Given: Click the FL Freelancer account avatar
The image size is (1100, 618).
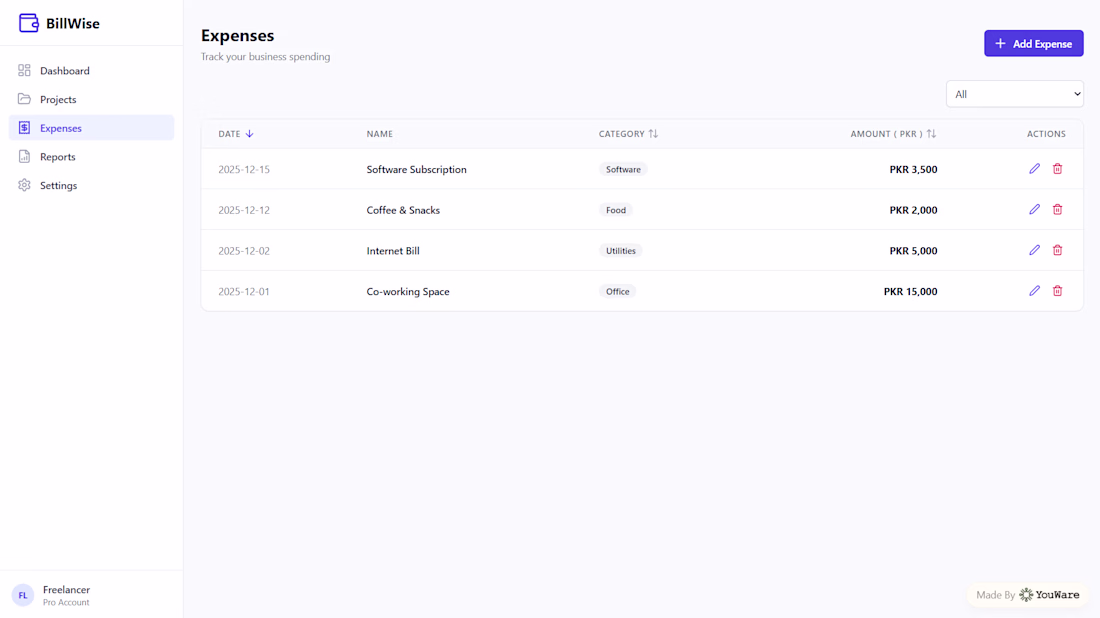Looking at the screenshot, I should click(23, 595).
